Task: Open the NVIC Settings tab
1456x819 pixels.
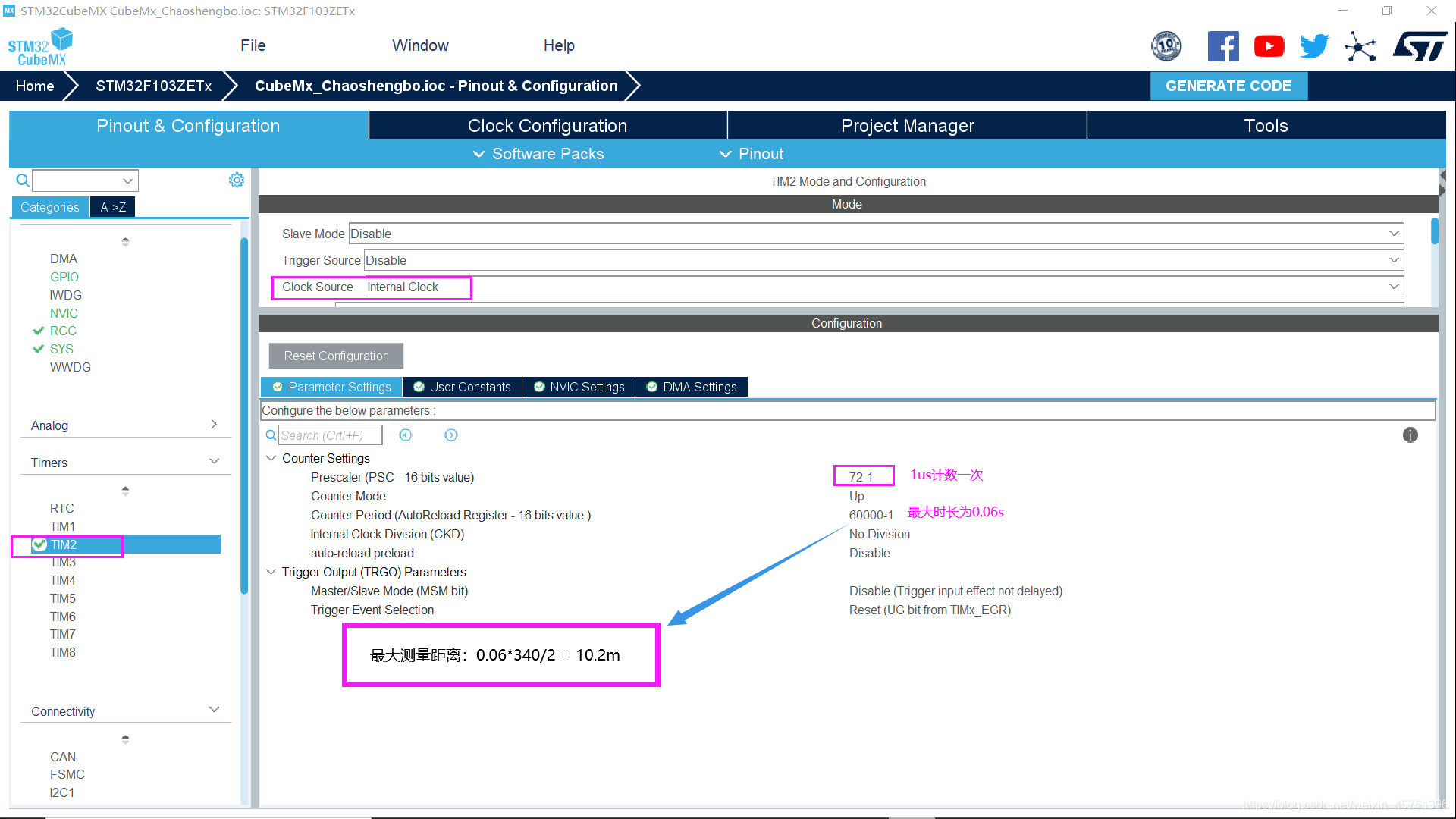Action: point(579,387)
